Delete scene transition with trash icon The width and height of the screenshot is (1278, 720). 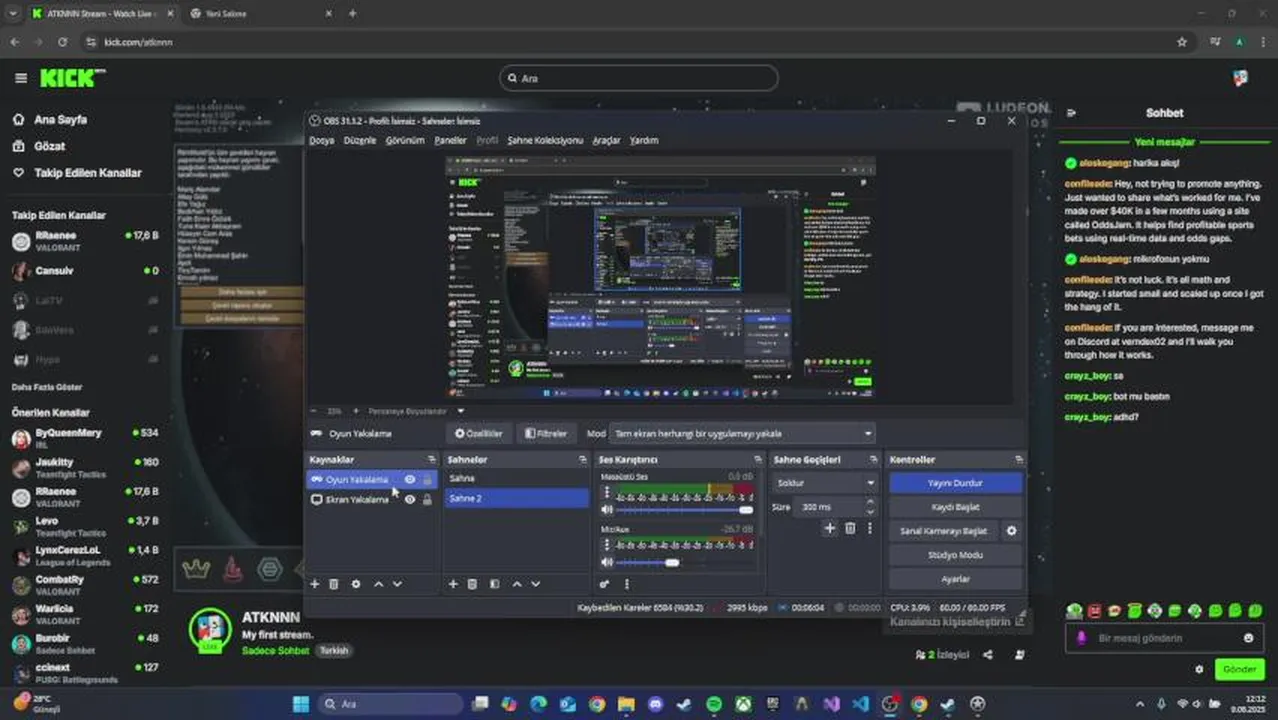pos(850,528)
